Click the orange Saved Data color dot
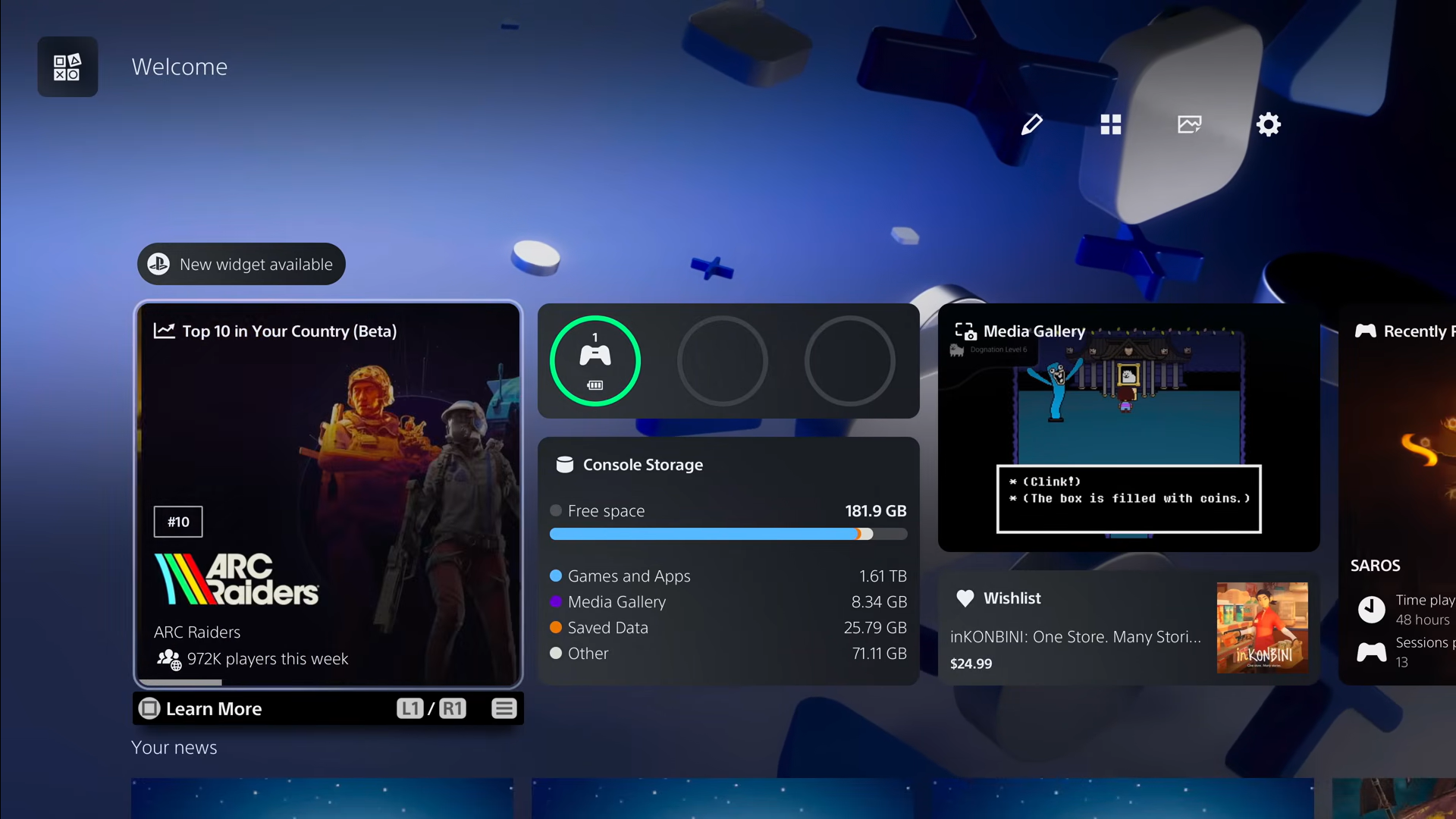The width and height of the screenshot is (1456, 819). [x=556, y=628]
